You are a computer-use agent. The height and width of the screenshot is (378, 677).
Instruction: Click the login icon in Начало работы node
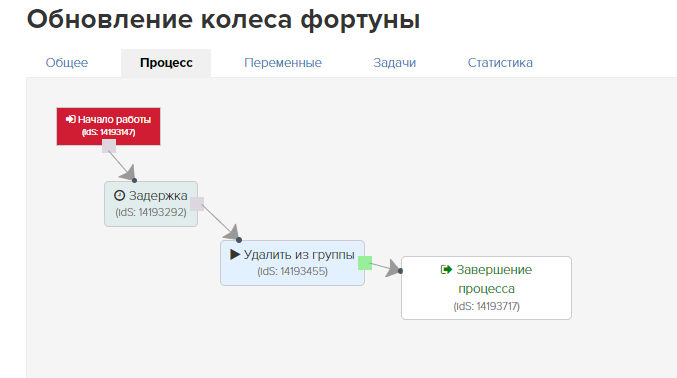point(70,119)
